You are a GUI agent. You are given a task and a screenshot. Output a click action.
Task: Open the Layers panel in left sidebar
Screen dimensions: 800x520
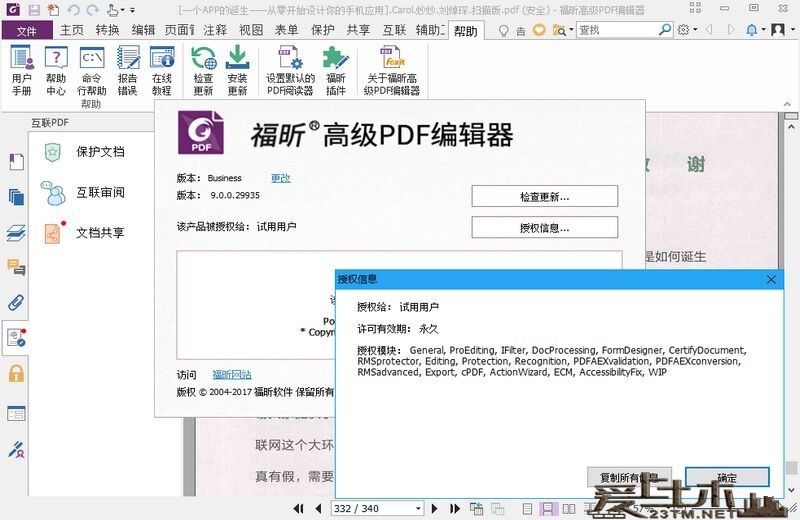click(16, 233)
